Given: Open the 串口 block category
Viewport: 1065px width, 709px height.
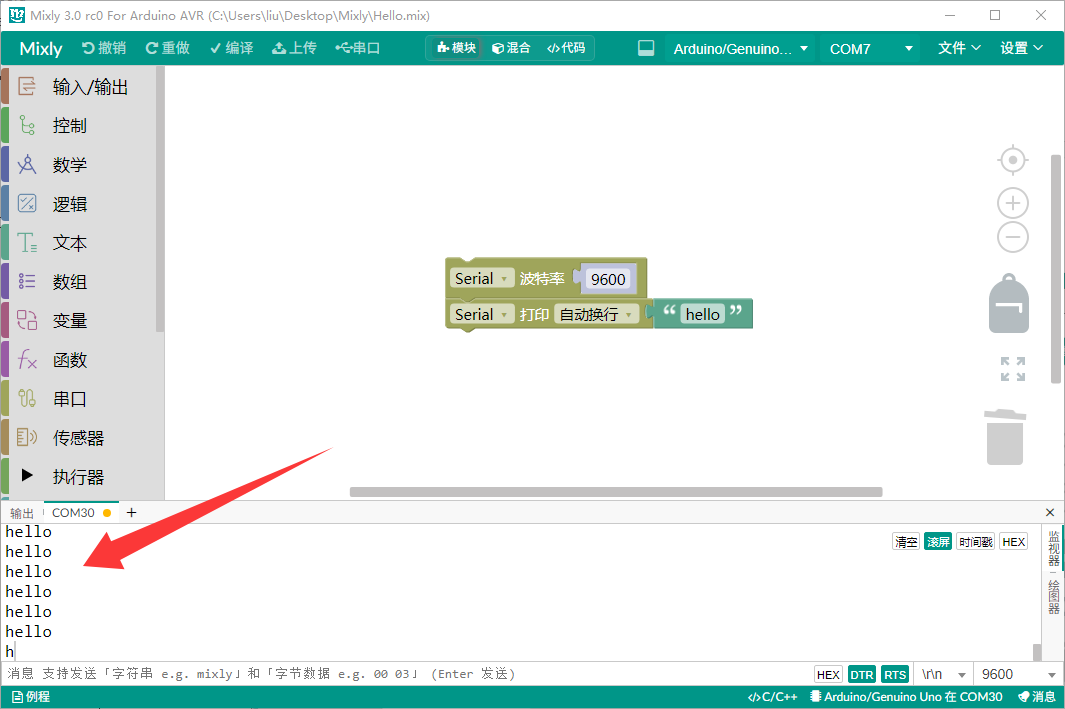Looking at the screenshot, I should coord(82,399).
